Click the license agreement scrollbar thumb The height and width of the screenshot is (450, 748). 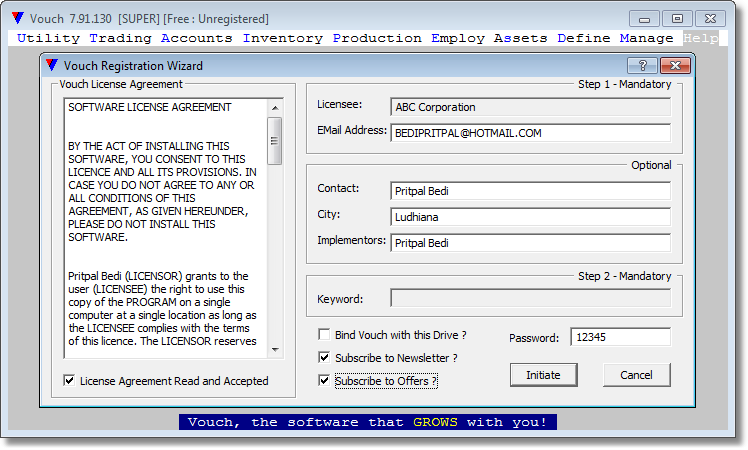point(275,141)
